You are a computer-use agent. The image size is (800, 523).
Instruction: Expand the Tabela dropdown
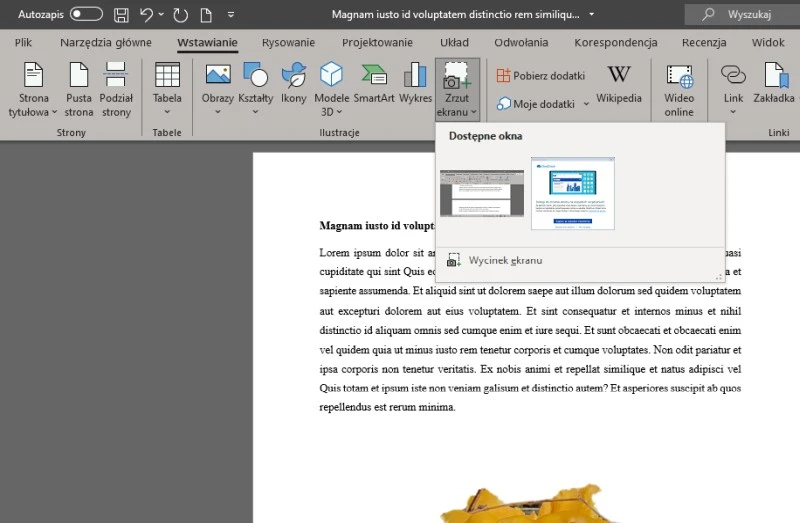point(167,111)
